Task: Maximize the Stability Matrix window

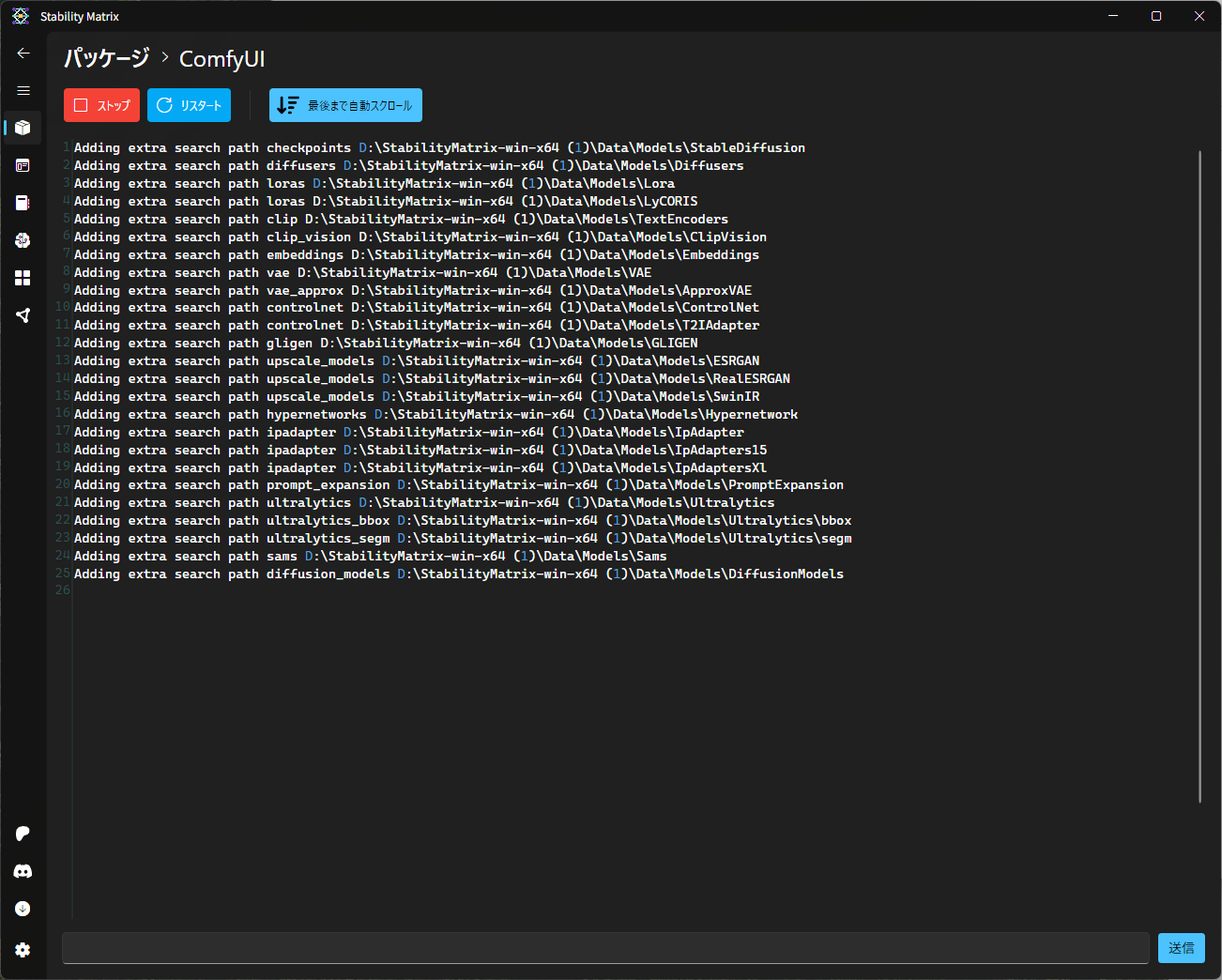Action: coord(1156,16)
